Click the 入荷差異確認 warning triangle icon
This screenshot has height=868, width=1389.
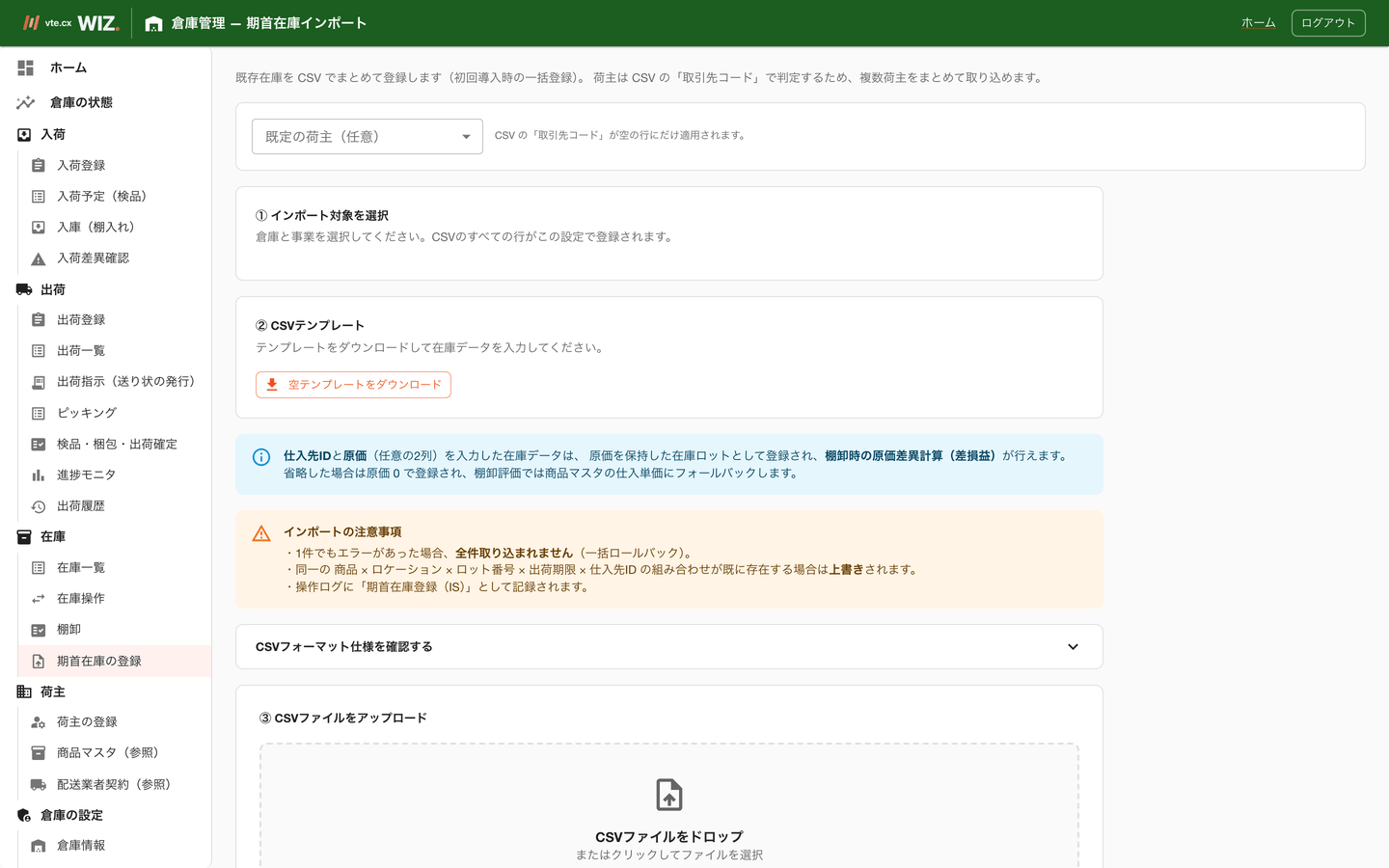coord(39,258)
